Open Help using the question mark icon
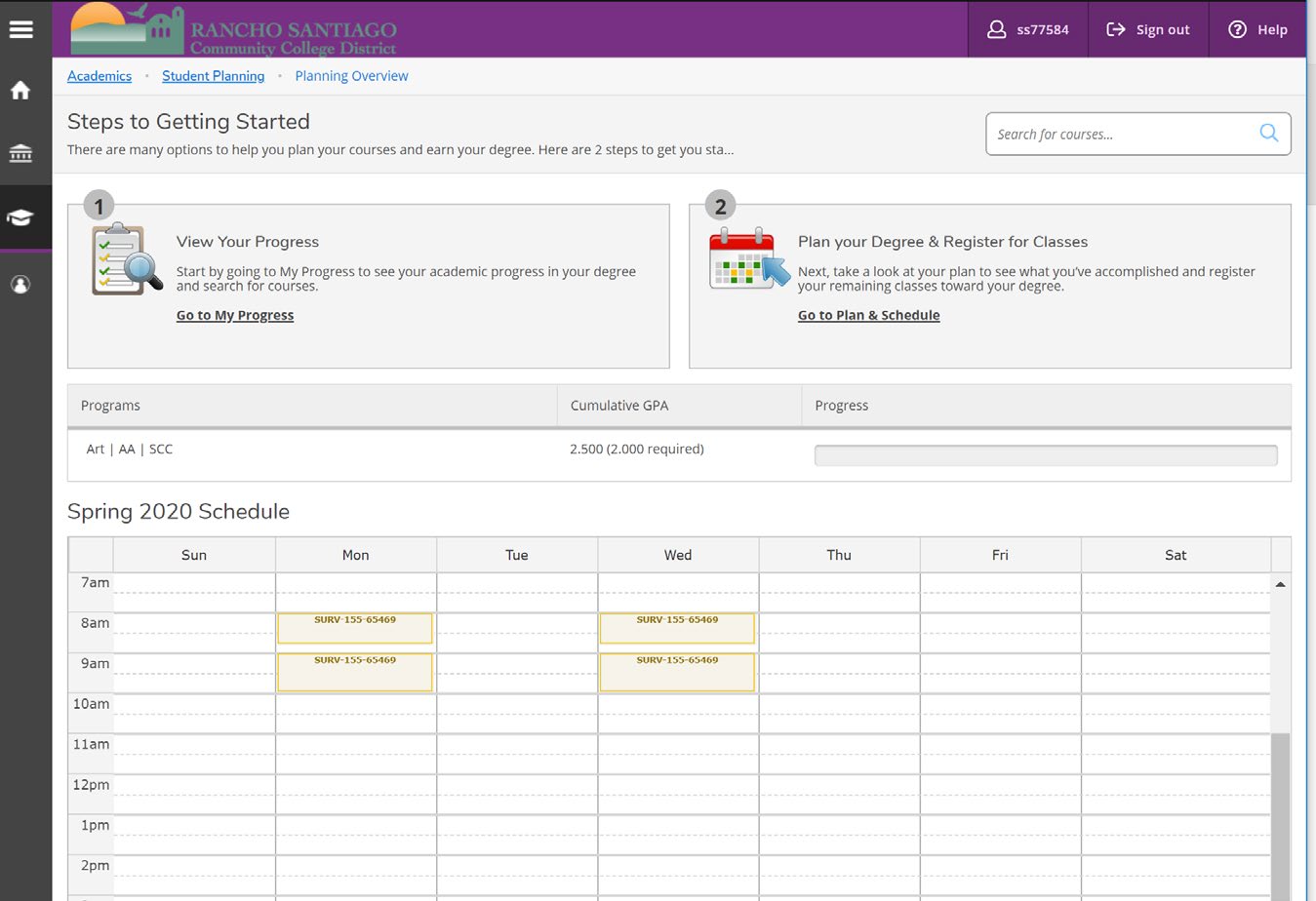Image resolution: width=1316 pixels, height=901 pixels. pyautogui.click(x=1257, y=29)
